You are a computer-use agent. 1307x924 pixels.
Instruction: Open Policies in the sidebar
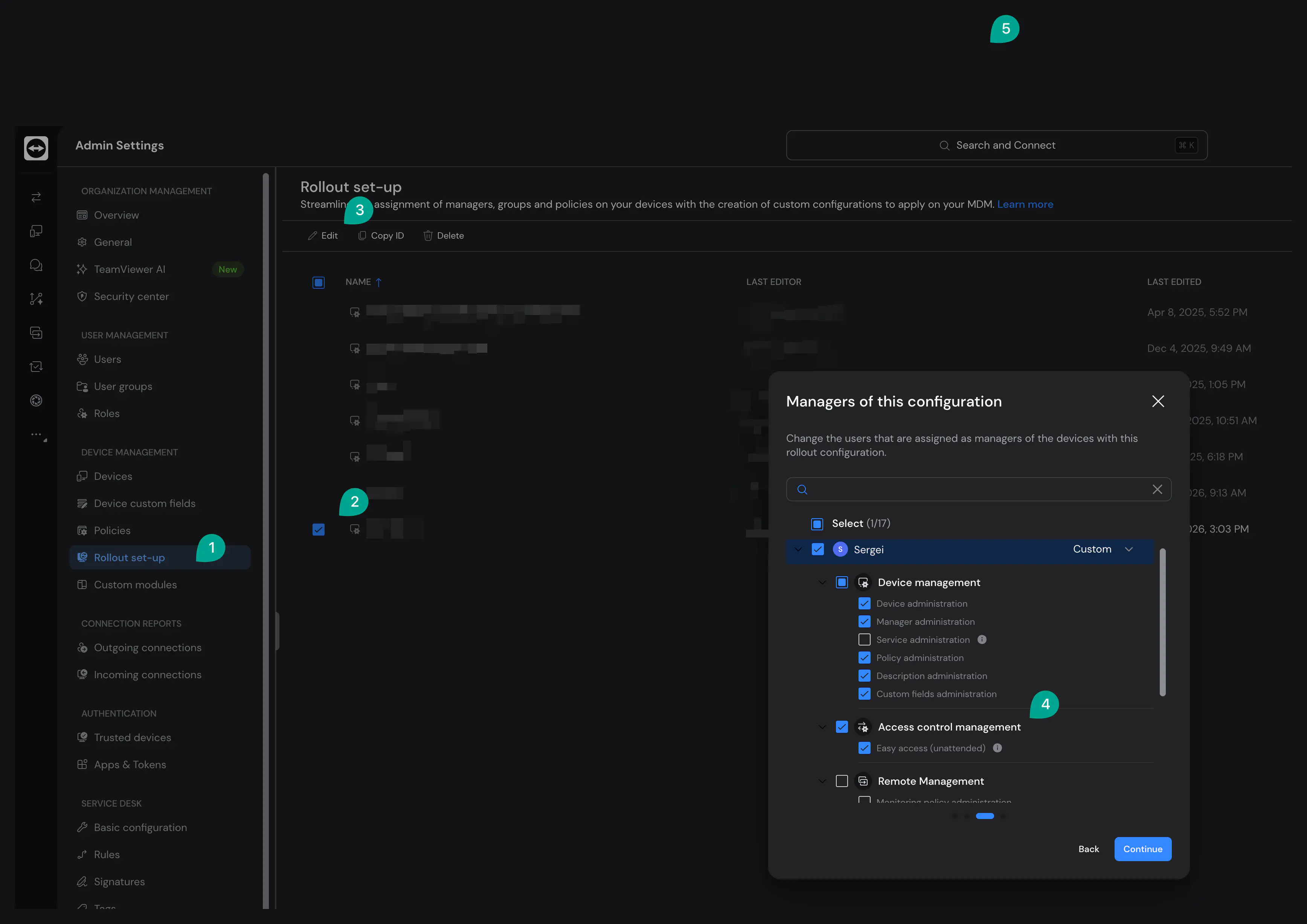coord(112,530)
